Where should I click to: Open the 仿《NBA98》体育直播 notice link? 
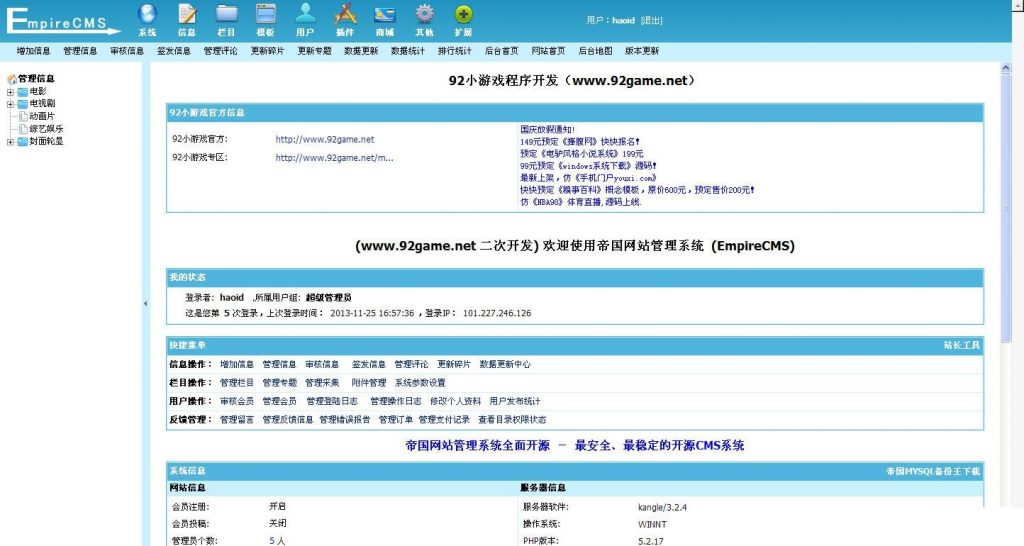581,202
